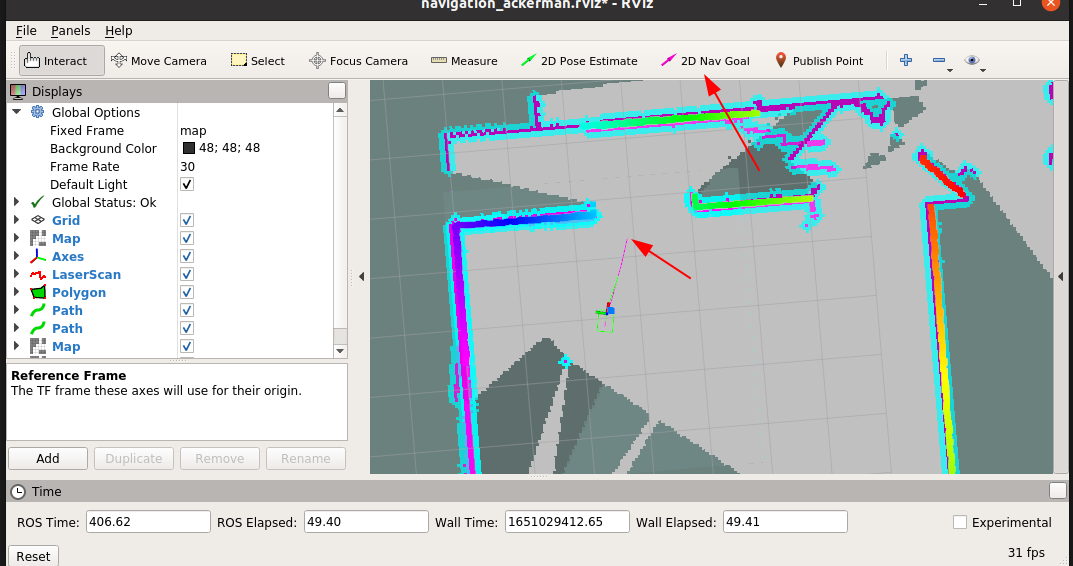
Task: Pick the Measure tool
Action: 464,61
